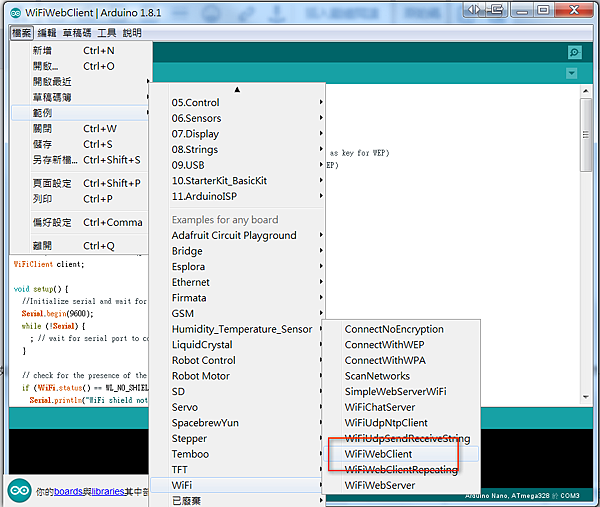The image size is (600, 507).
Task: Open the SimpleWebServerWiFi example
Action: [401, 391]
